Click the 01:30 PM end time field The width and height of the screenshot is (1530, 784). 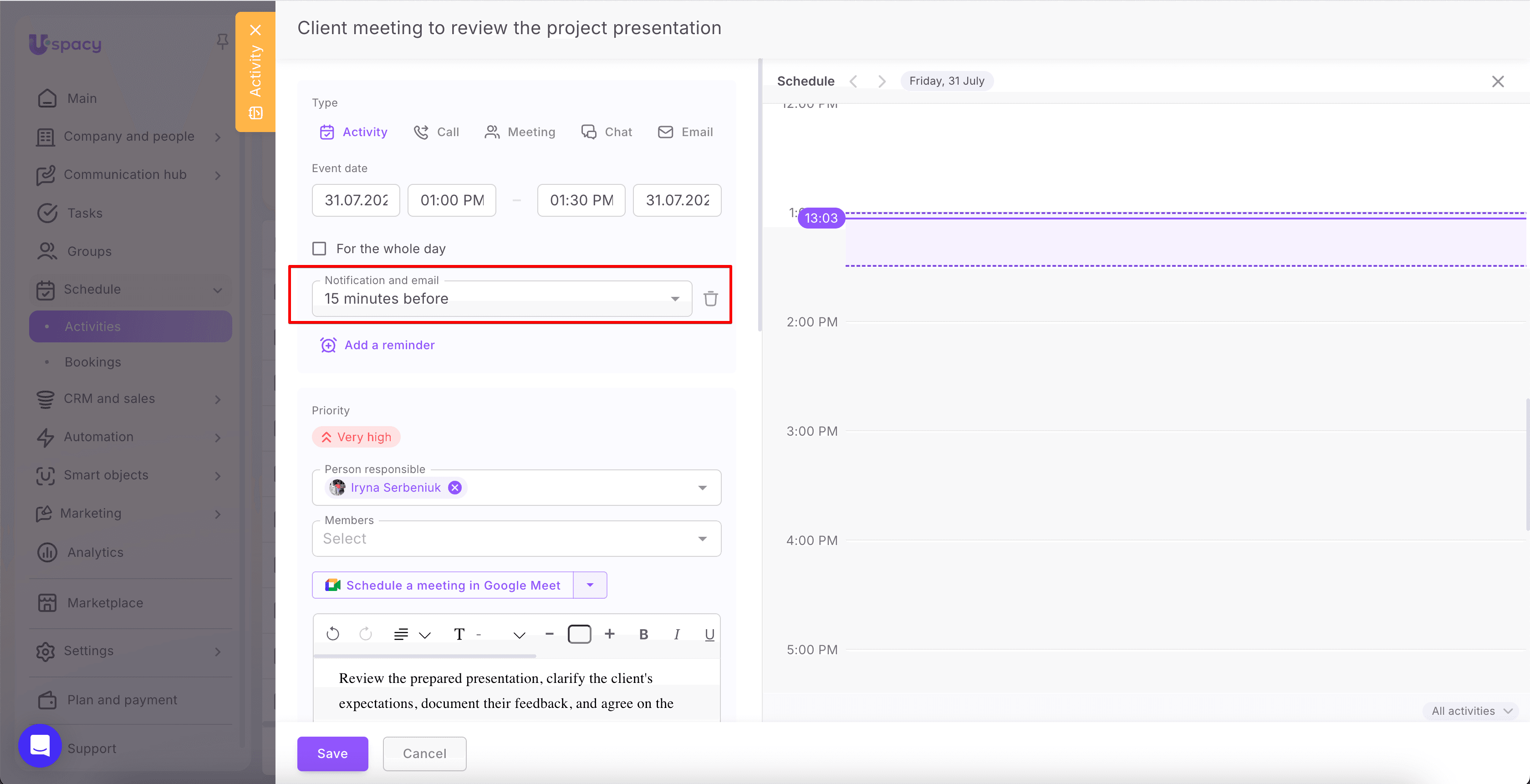[x=581, y=200]
